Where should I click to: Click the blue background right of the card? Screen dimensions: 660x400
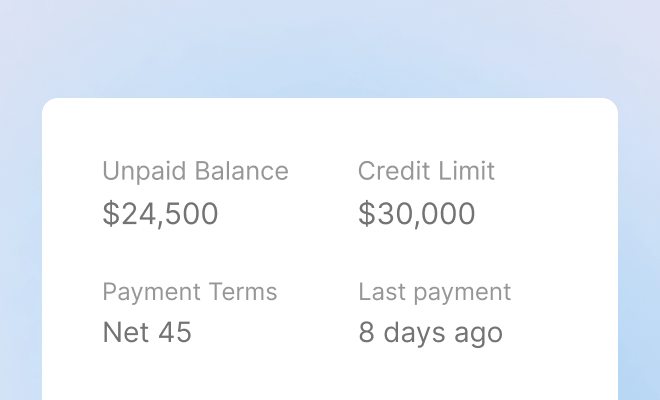pos(638,250)
